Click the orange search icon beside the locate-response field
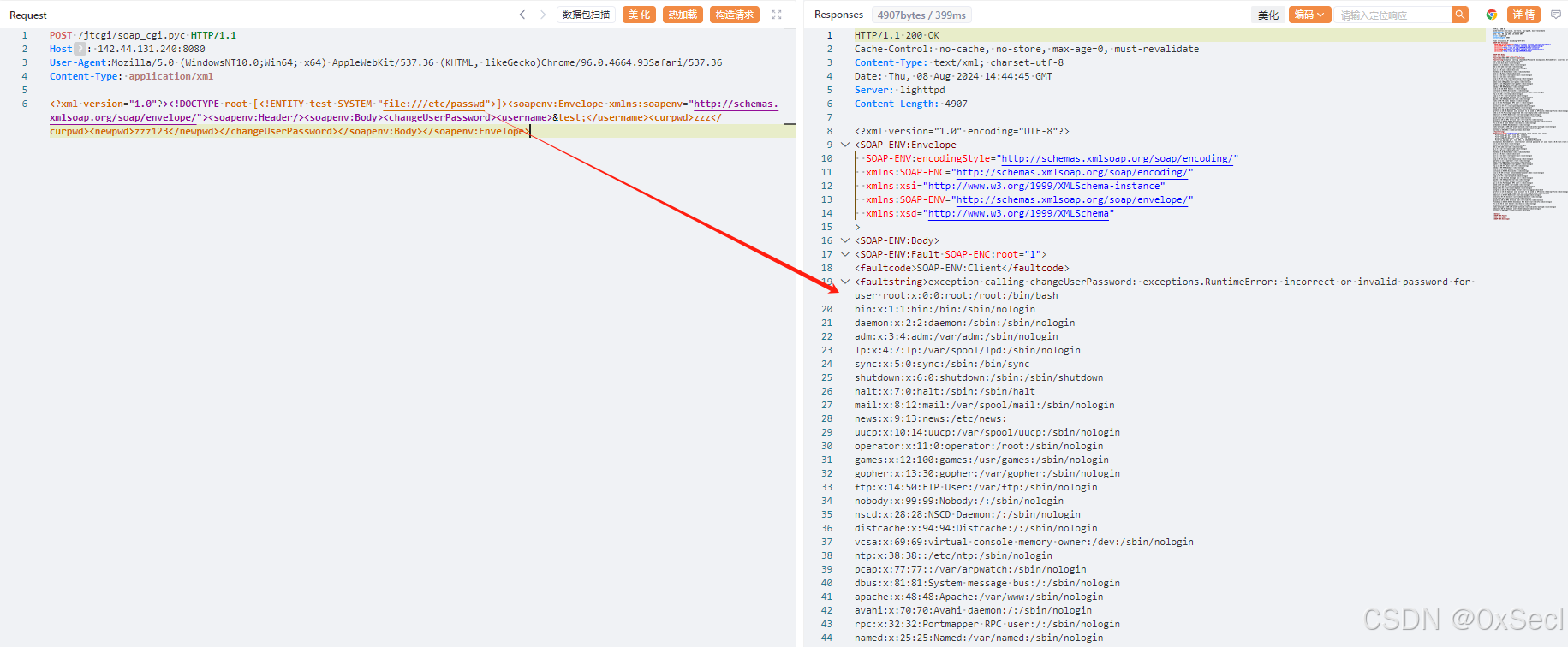The width and height of the screenshot is (1568, 647). [1460, 15]
